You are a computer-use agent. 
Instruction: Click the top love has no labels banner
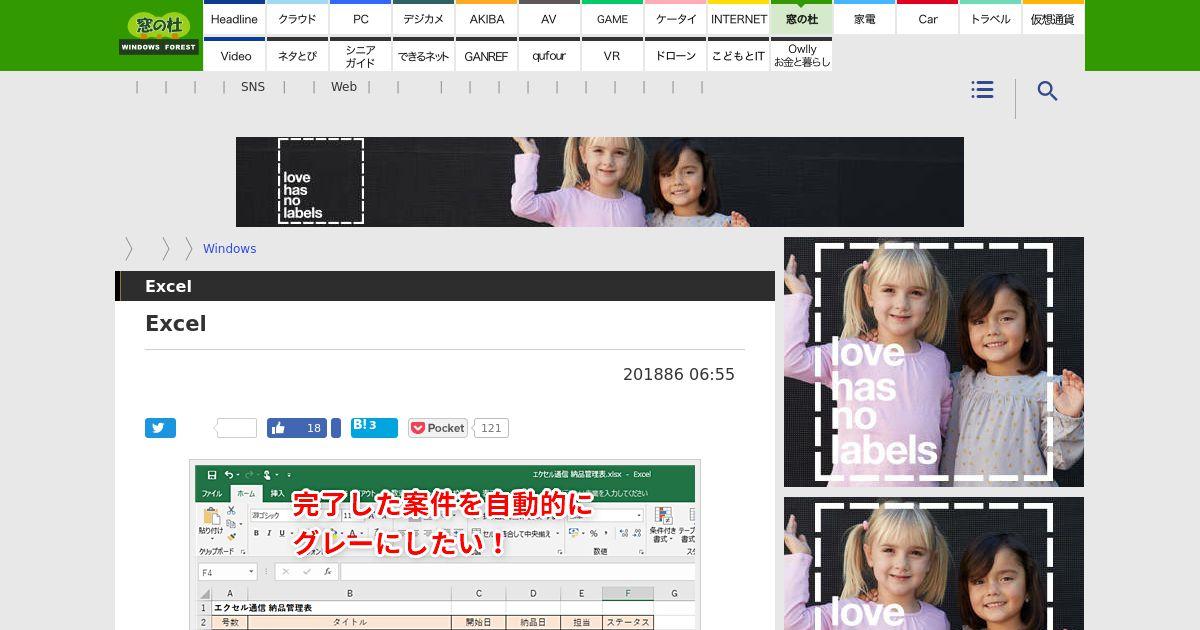(x=600, y=182)
